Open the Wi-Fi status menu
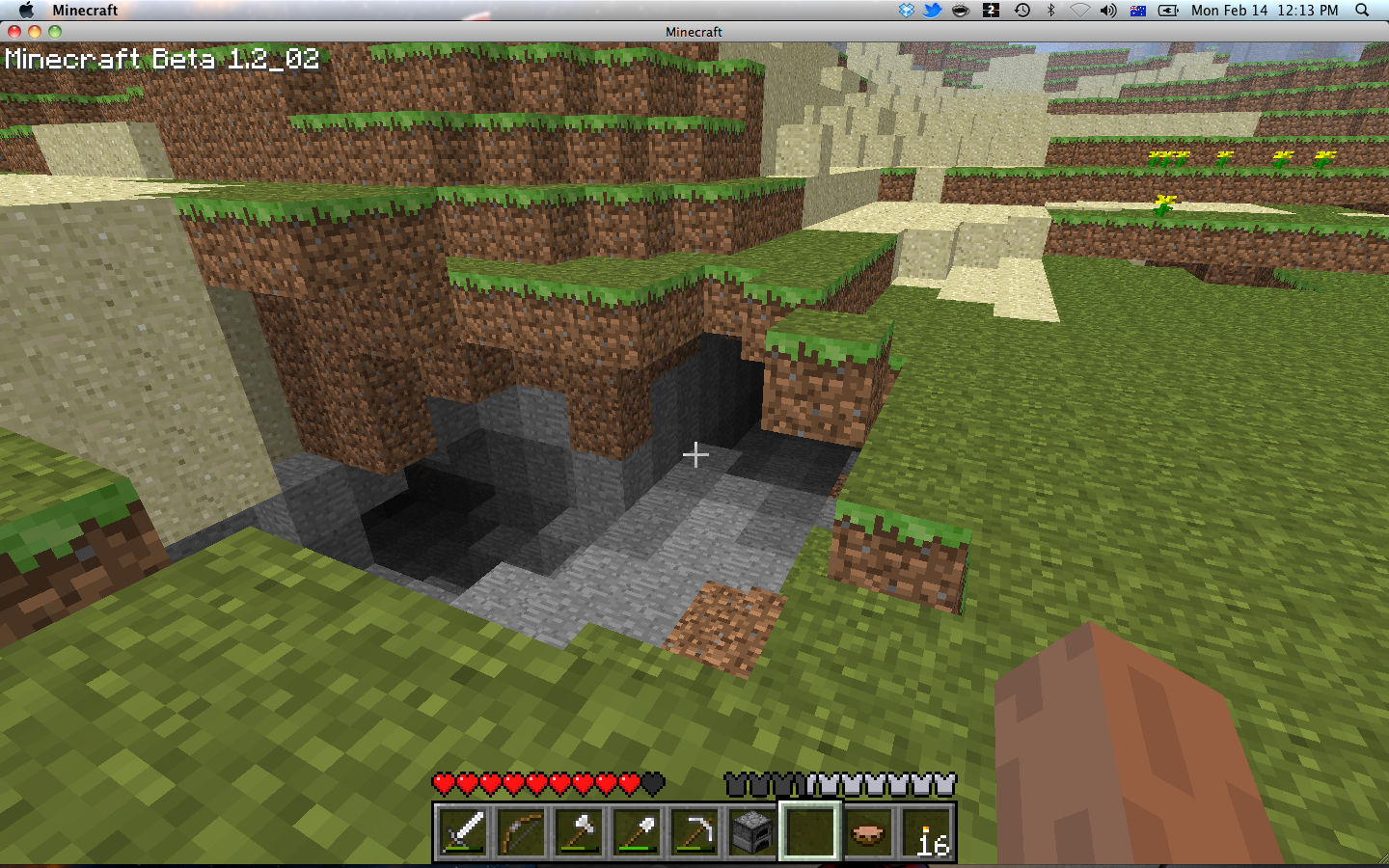The width and height of the screenshot is (1389, 868). [x=1079, y=10]
